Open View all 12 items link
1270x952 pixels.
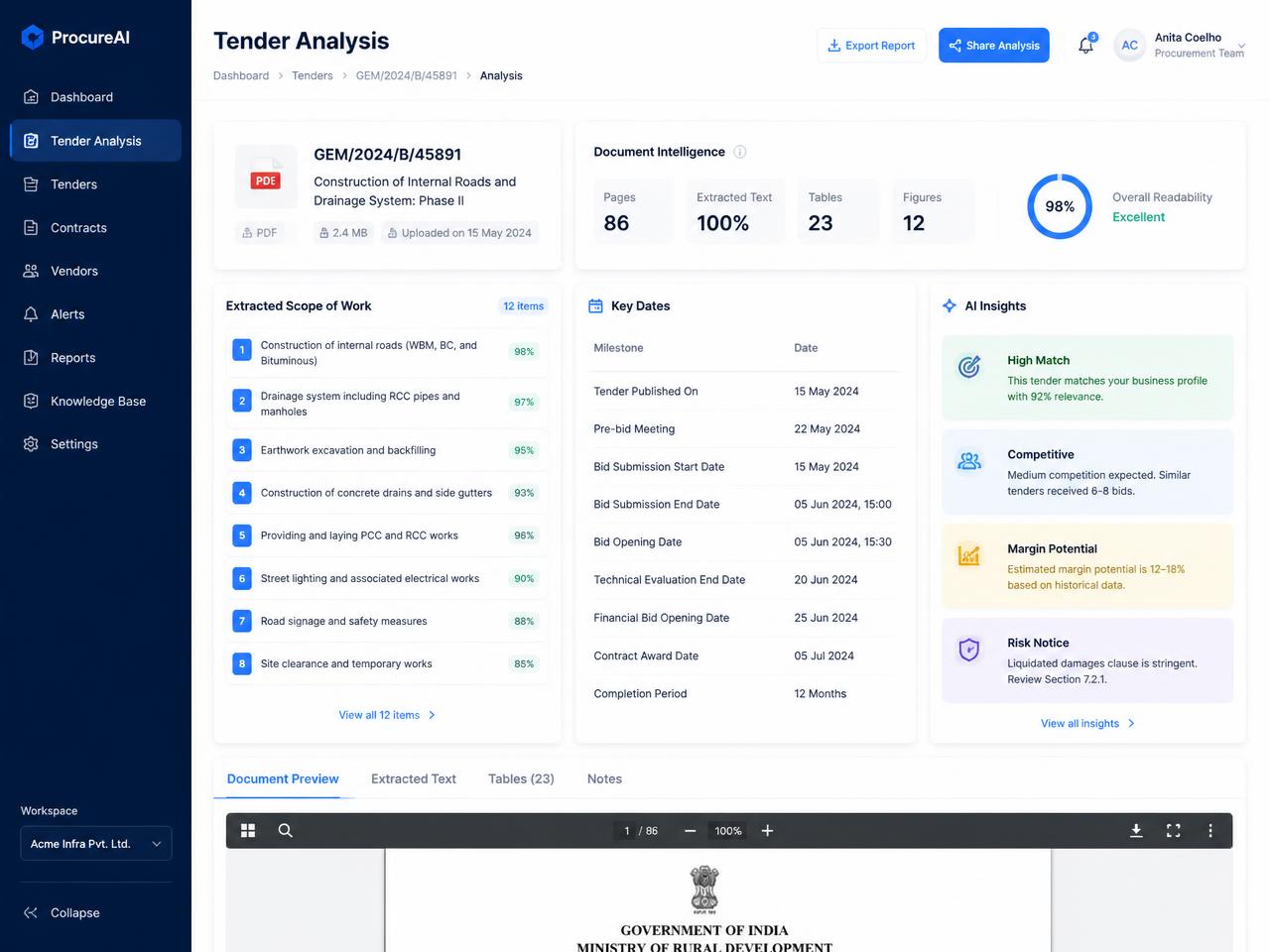coord(387,715)
